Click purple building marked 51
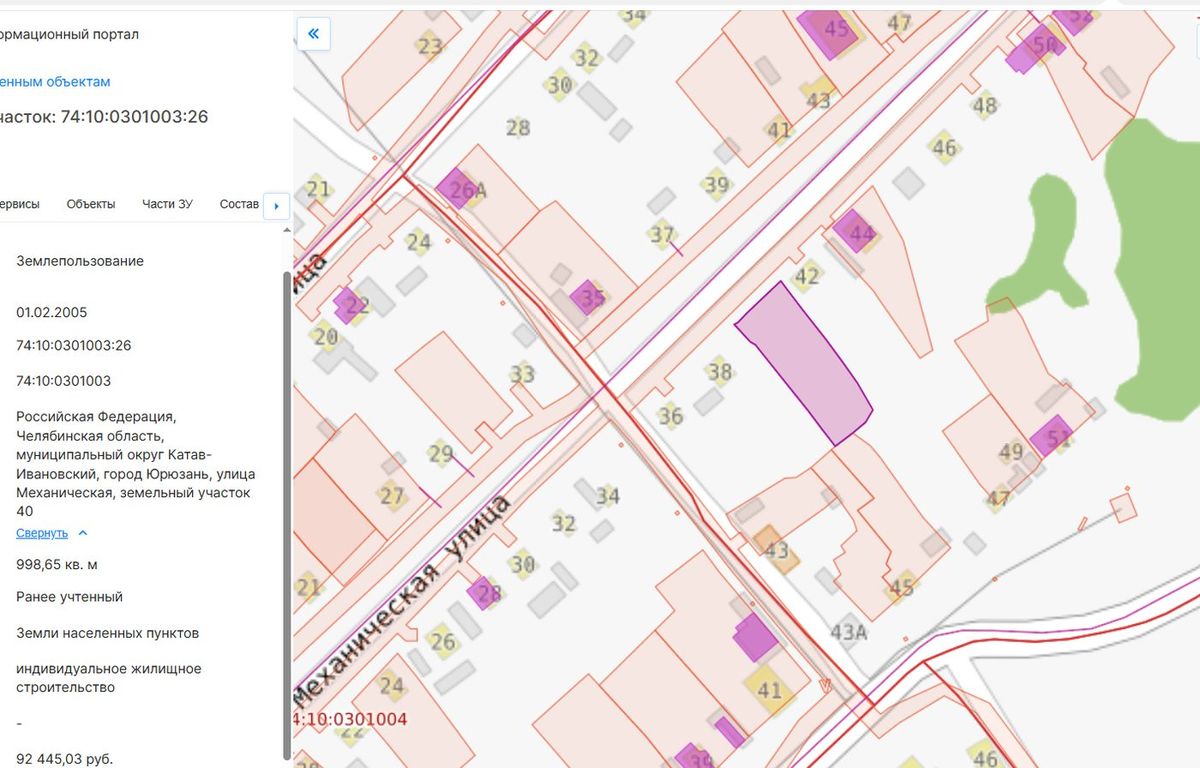The height and width of the screenshot is (768, 1200). [x=1052, y=437]
